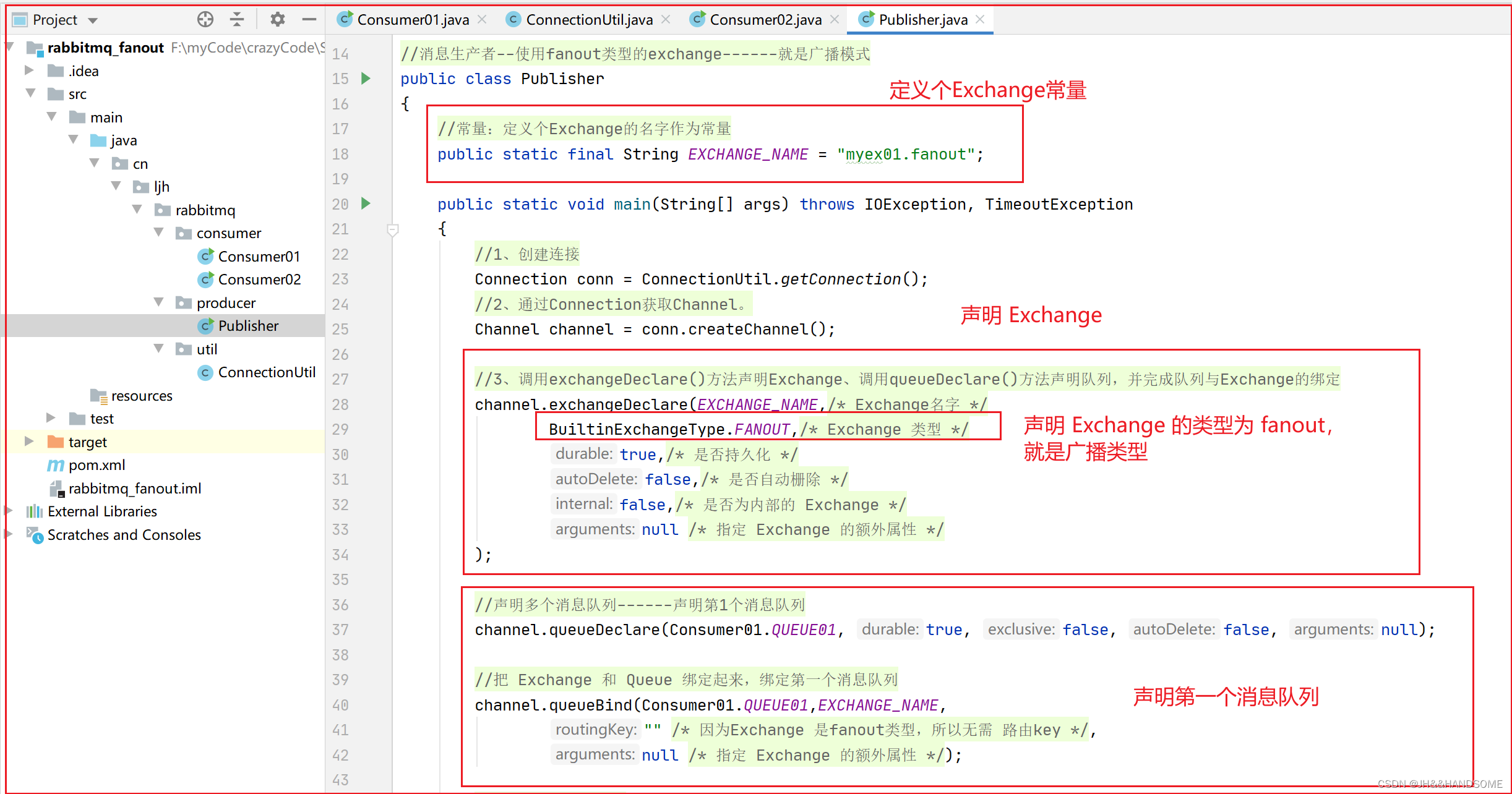Click the Consumer01 class icon in tree
This screenshot has width=1512, height=794.
click(206, 256)
